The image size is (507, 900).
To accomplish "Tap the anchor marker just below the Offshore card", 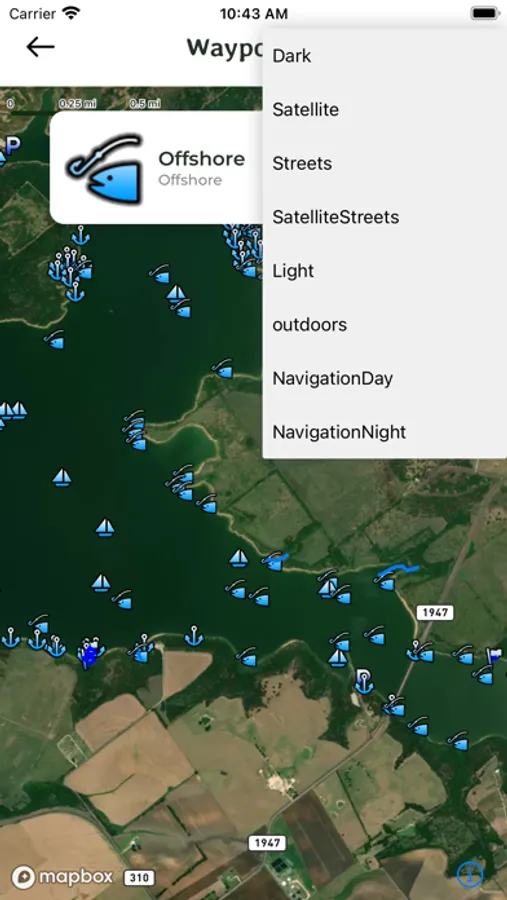I will [x=80, y=235].
